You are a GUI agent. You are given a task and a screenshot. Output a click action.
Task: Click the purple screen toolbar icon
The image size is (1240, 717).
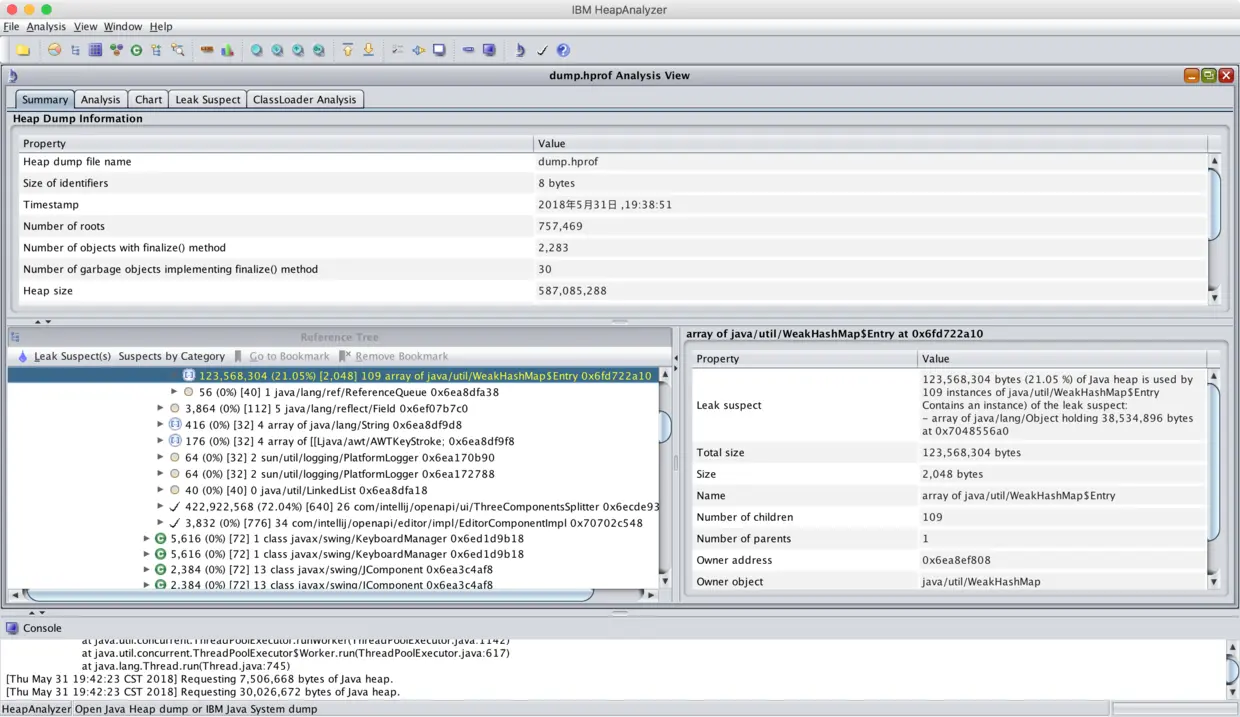click(x=489, y=50)
